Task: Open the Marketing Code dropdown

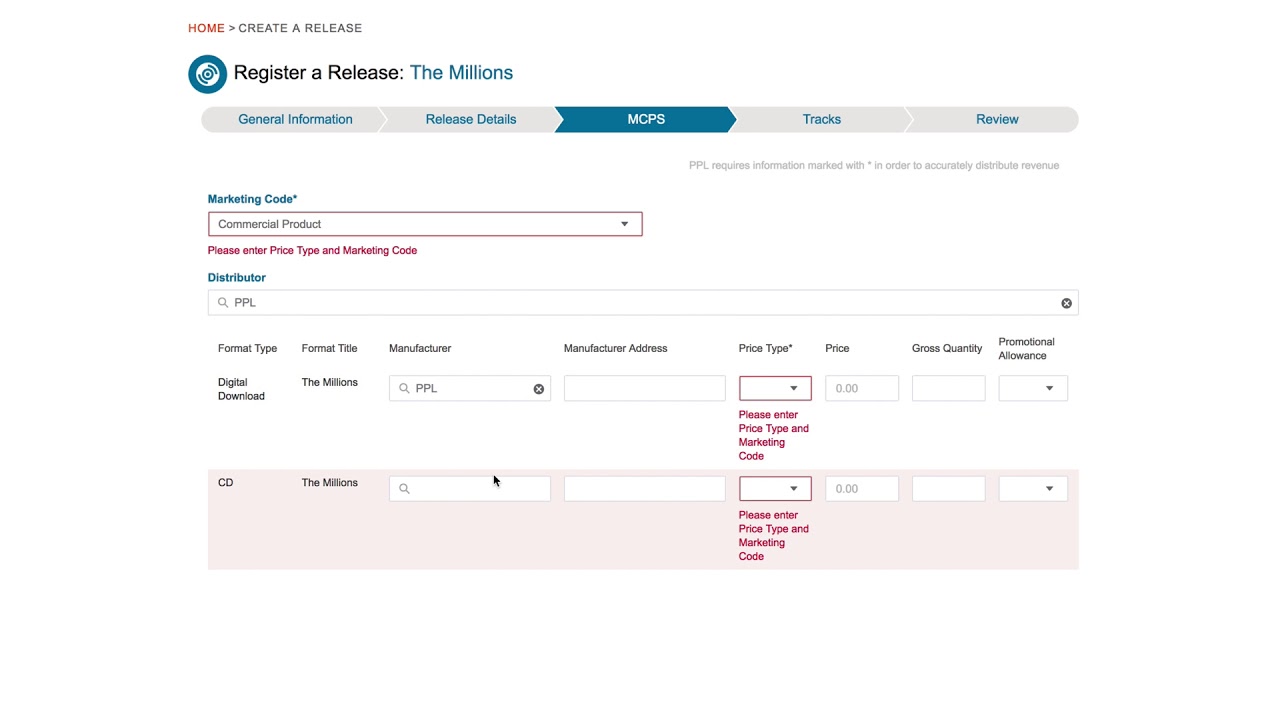Action: (425, 224)
